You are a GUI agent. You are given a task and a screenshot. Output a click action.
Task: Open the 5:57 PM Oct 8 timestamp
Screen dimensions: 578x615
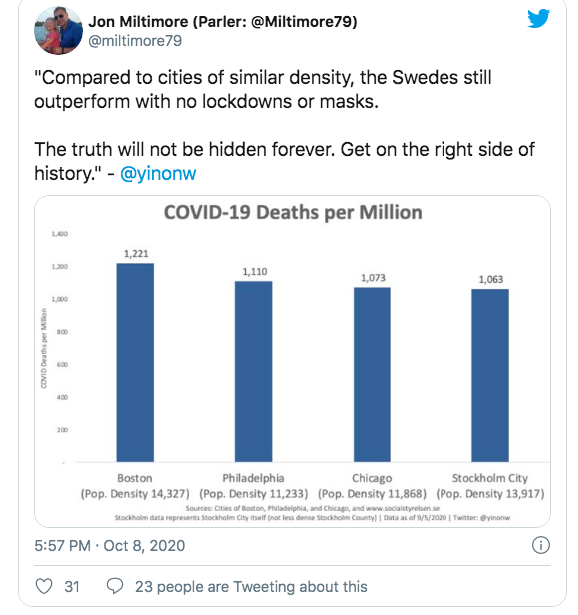coord(109,546)
